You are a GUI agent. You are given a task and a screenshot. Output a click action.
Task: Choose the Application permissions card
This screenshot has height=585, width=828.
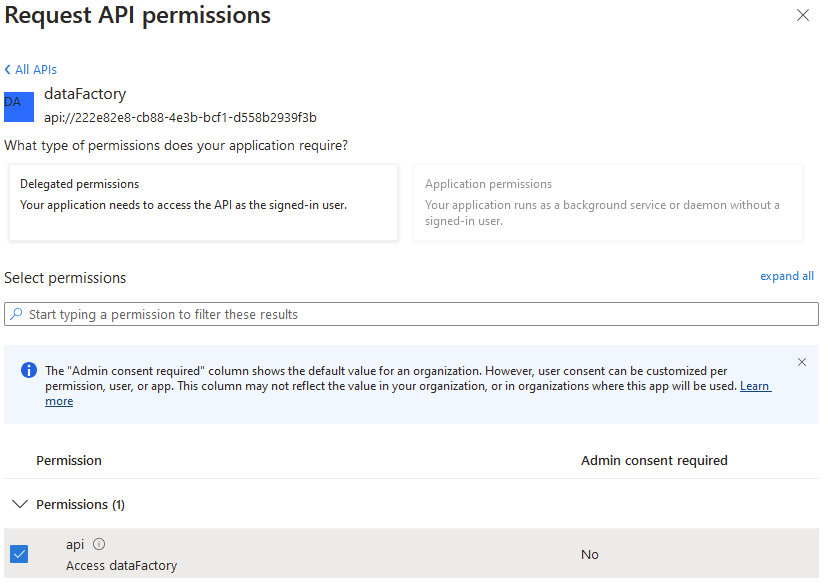(608, 203)
